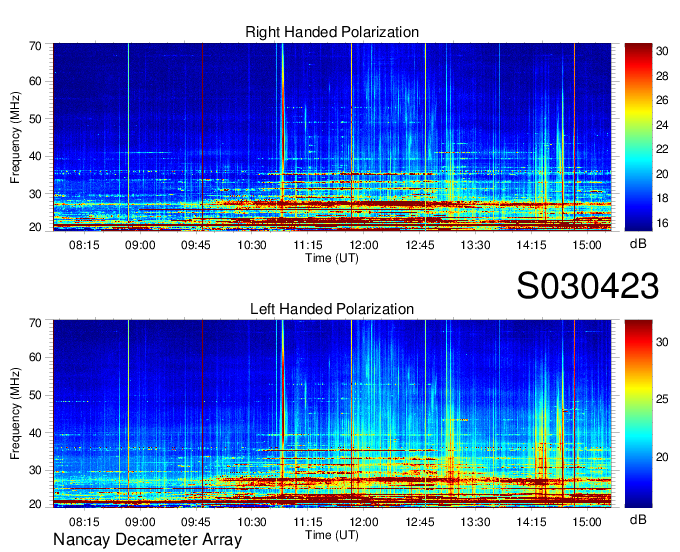
Task: Click "Frequency (MHz)" axis label of Right Handed plot
Action: [x=15, y=137]
